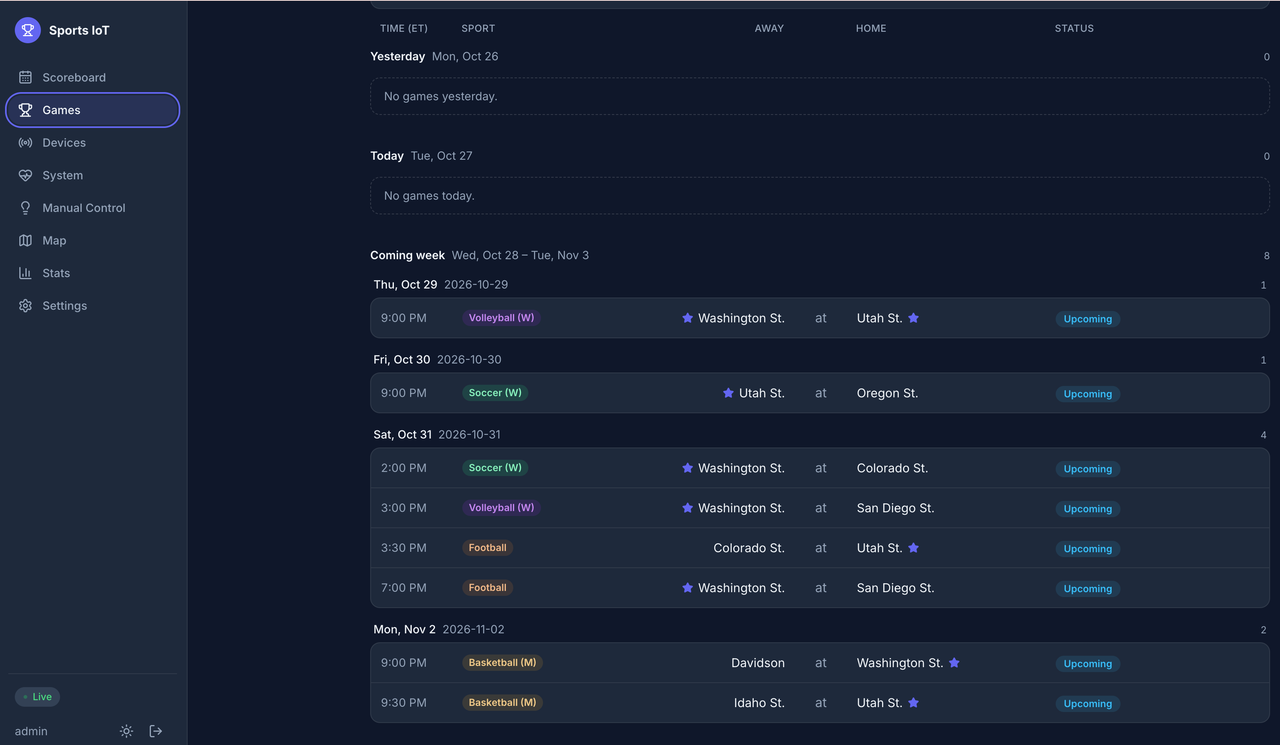Click the star after Utah St. in Idaho St. game

coord(913,703)
